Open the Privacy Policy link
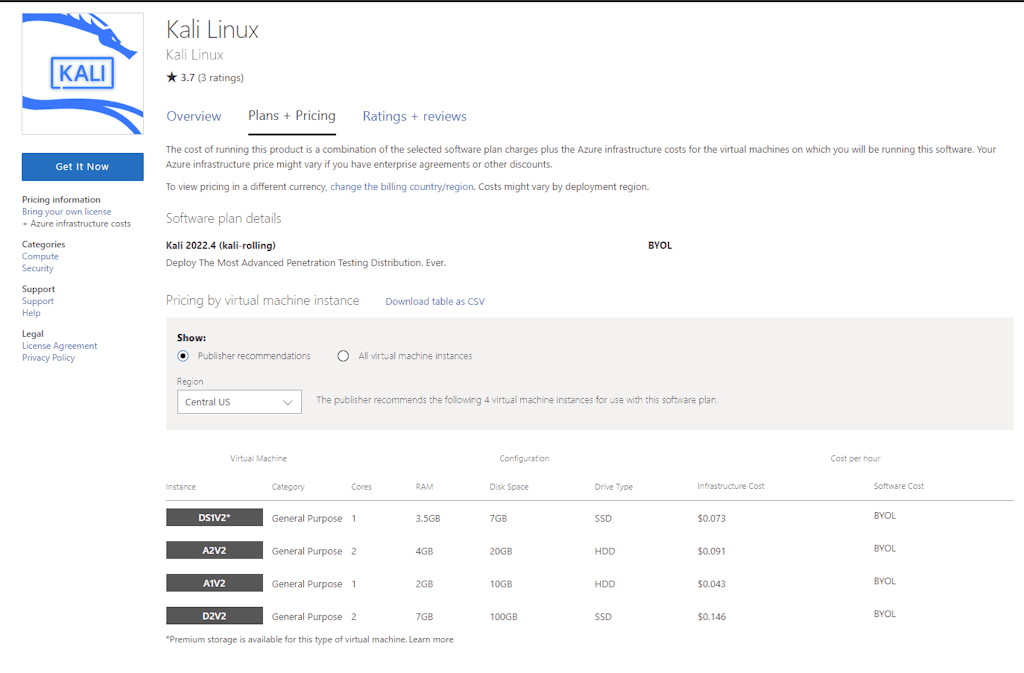The image size is (1024, 673). [48, 358]
